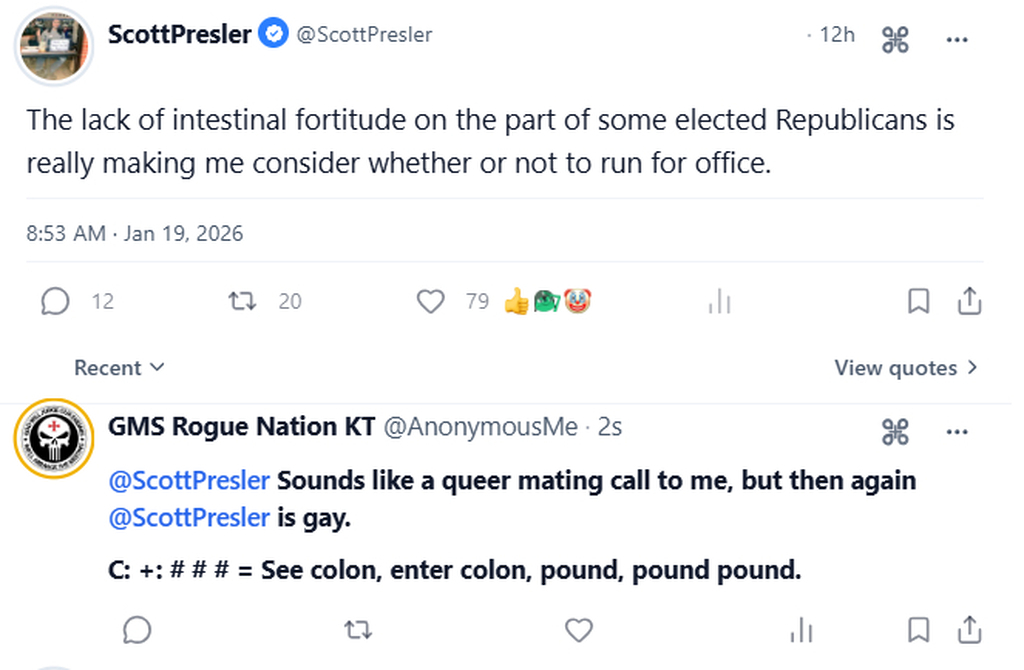Open ScottPresler's profile avatar
The width and height of the screenshot is (1024, 670).
click(56, 47)
